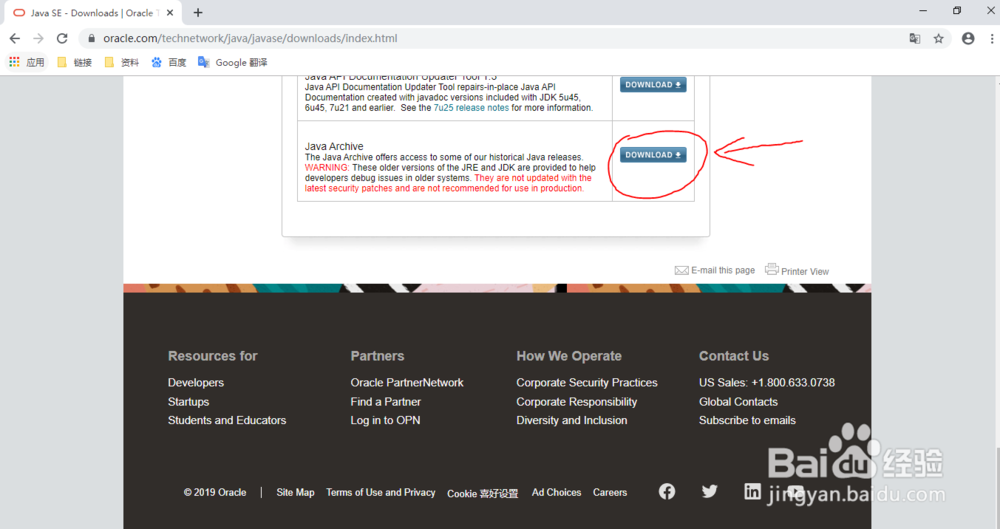Close the Java SE Downloads tab

click(170, 13)
